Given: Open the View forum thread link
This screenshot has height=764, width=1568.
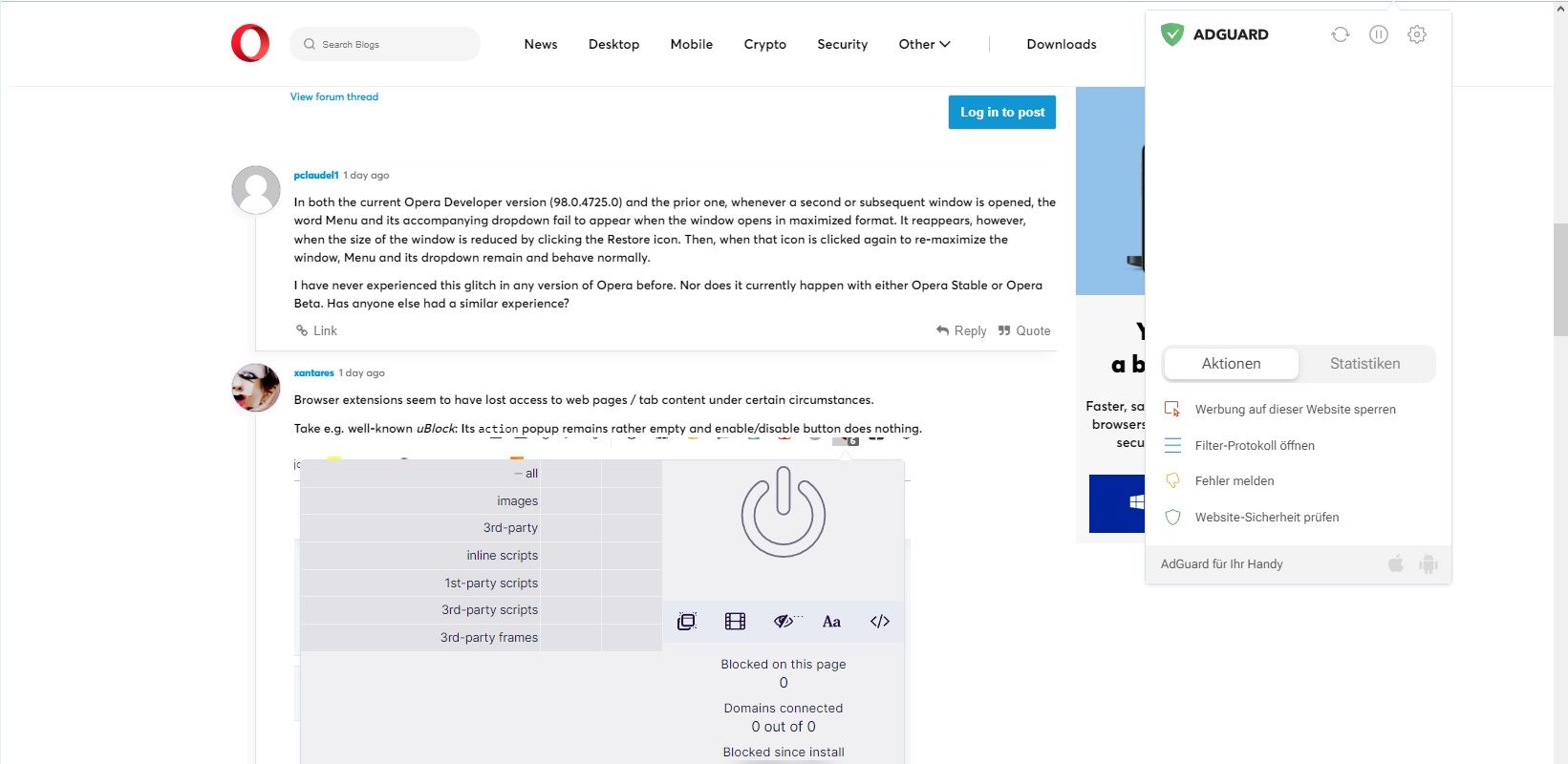Looking at the screenshot, I should point(334,96).
